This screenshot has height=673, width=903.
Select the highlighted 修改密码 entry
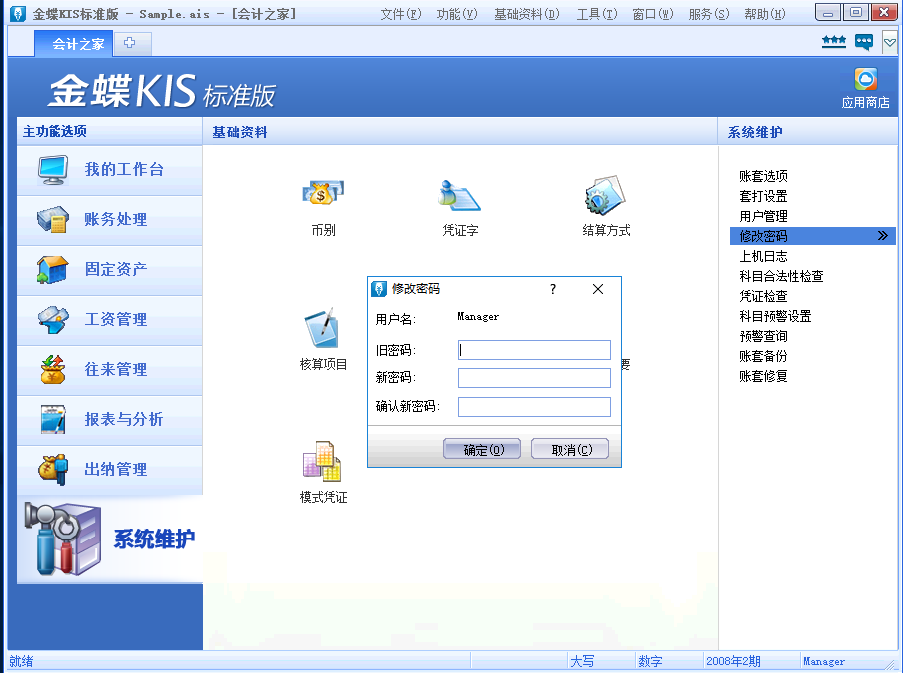(813, 236)
